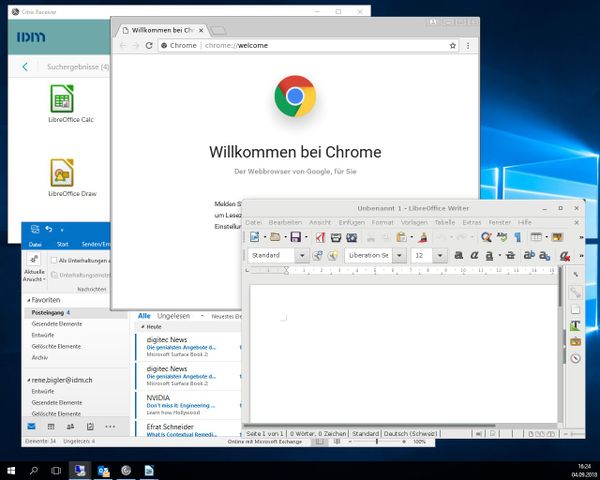Switch to Outlook Calendar view icon
Viewport: 600px width, 480px height.
click(x=51, y=427)
